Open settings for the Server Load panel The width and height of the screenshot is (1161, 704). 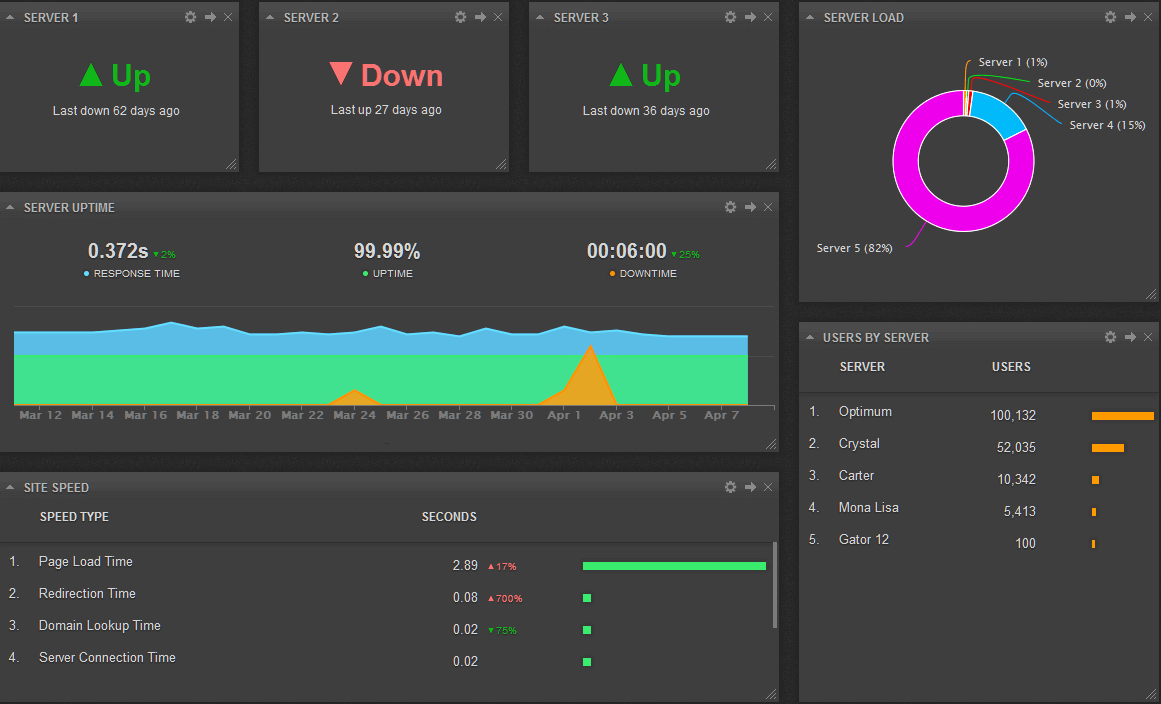[1110, 16]
